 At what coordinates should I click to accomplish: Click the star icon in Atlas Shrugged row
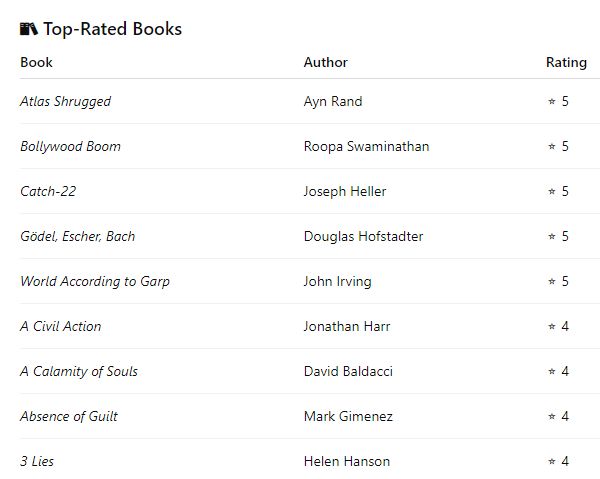[x=551, y=102]
